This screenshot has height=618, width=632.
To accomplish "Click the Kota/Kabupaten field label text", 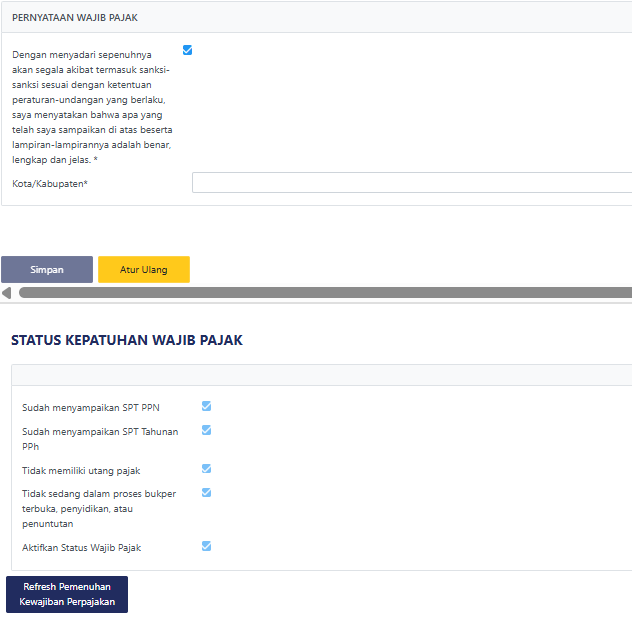I will coord(50,184).
